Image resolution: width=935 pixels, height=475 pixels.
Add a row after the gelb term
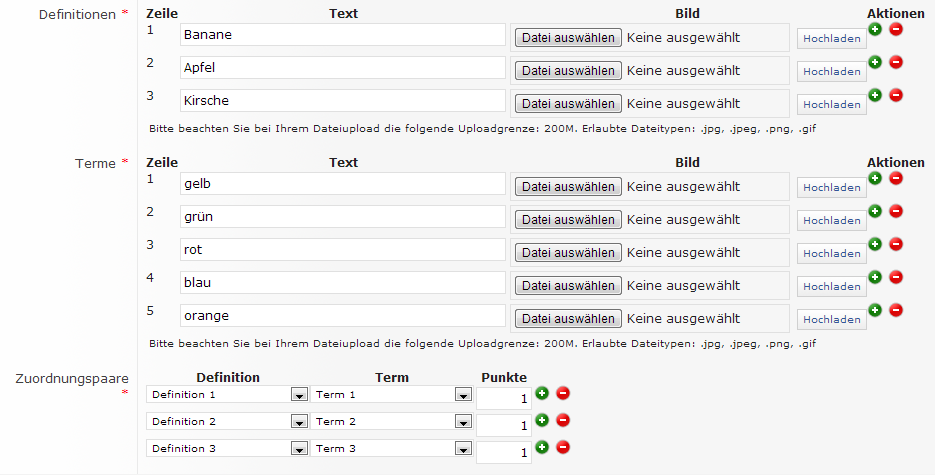pos(875,178)
